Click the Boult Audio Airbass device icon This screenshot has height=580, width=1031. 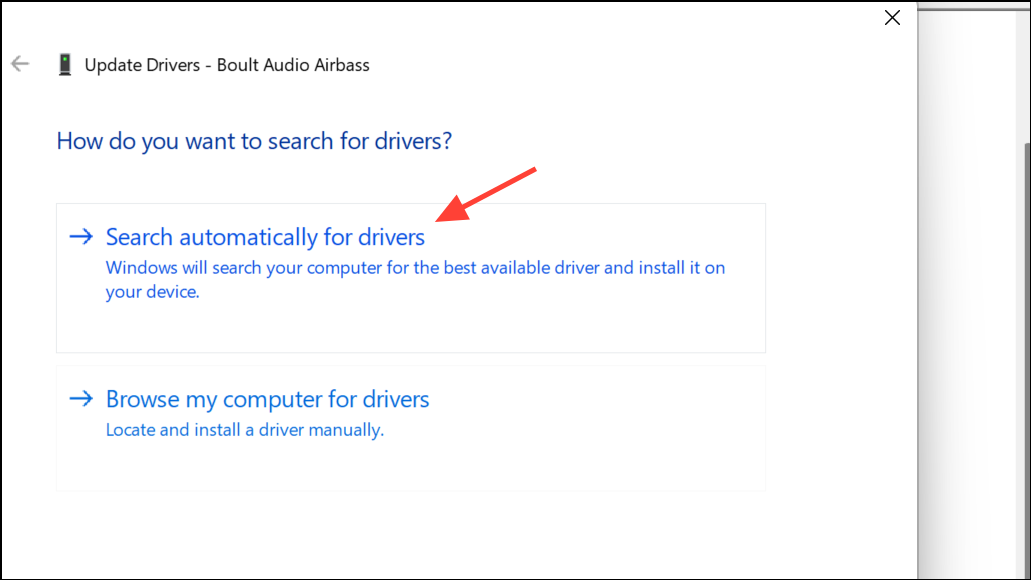(65, 65)
